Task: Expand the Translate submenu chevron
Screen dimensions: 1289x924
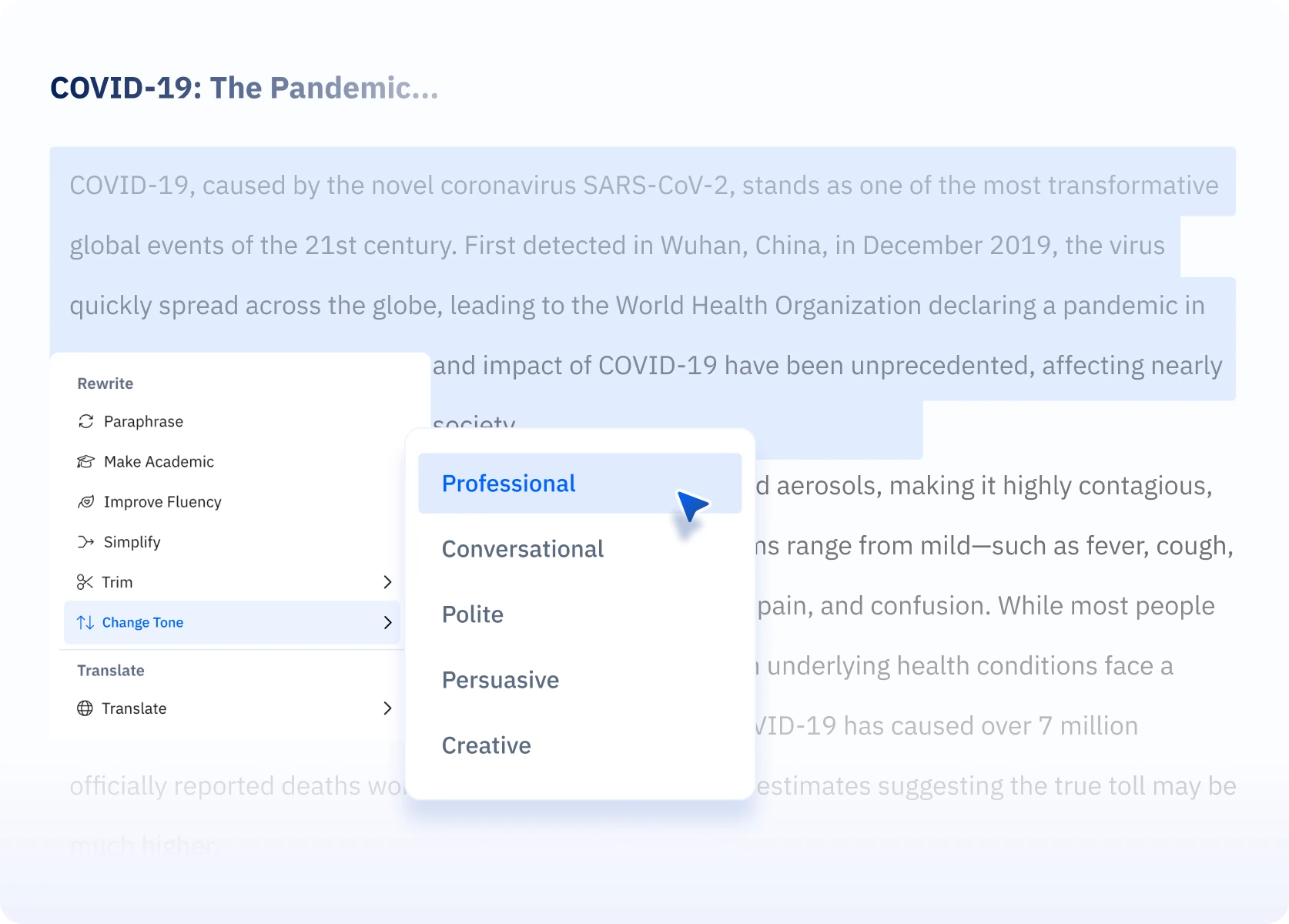Action: click(387, 708)
